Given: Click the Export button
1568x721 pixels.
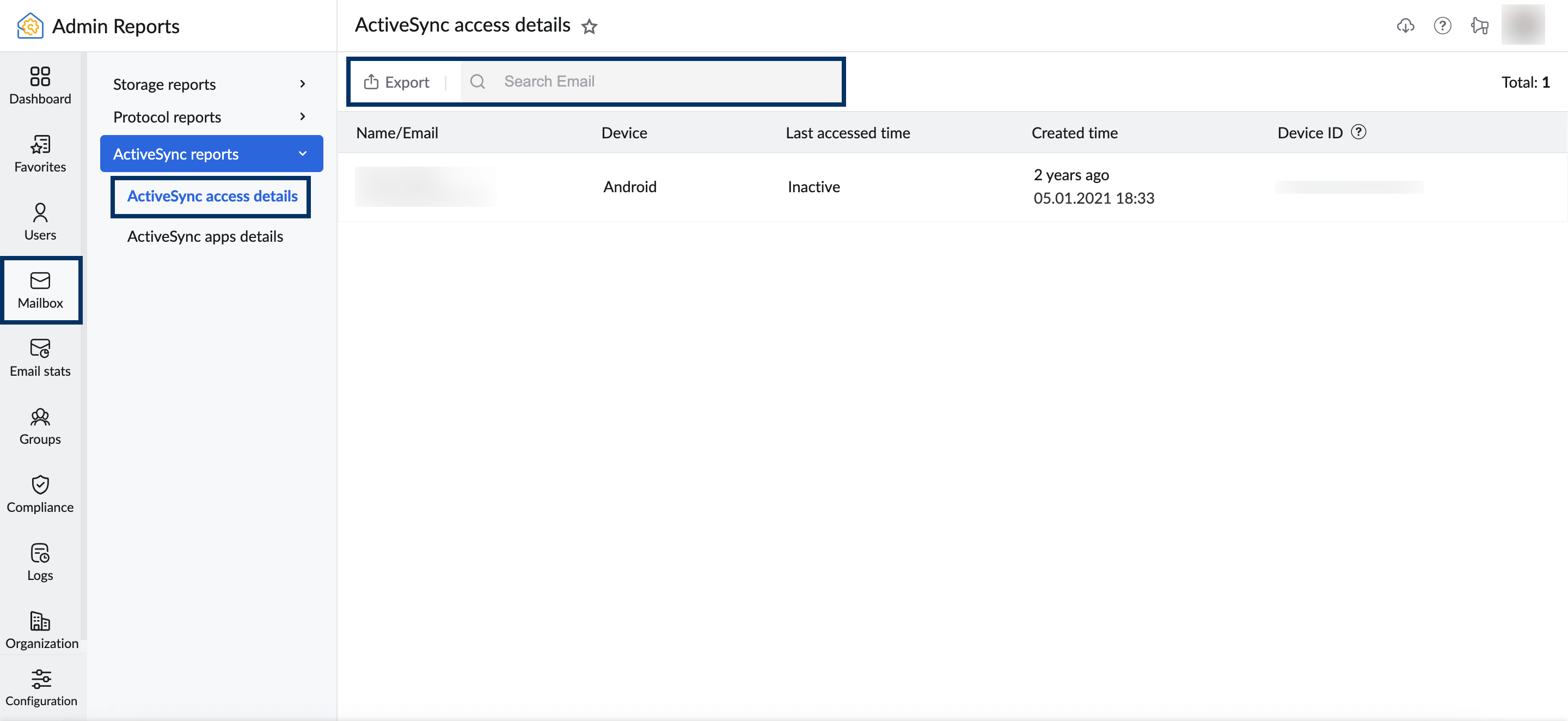Looking at the screenshot, I should [x=396, y=82].
